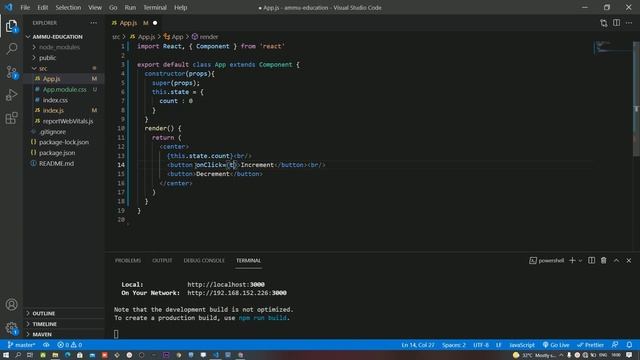Split the editor to the right
Screen dimensions: 640x360
tap(616, 23)
